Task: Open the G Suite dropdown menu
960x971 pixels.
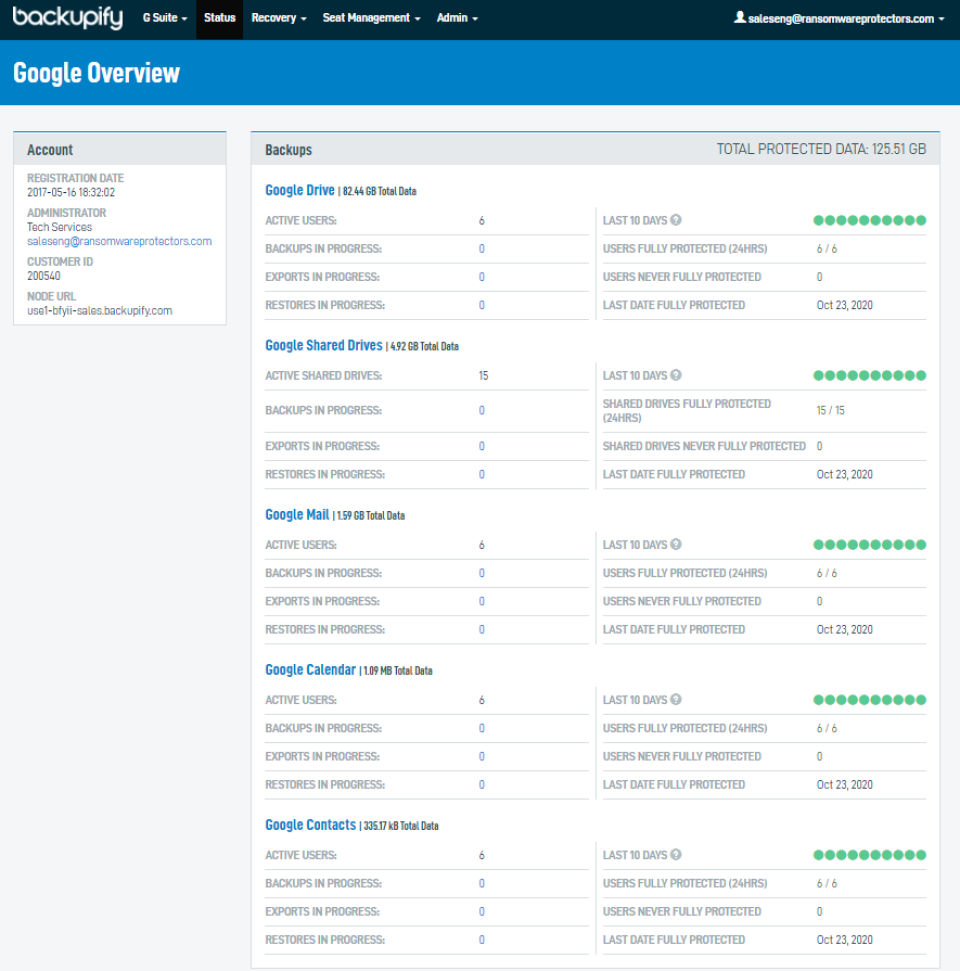Action: (x=162, y=17)
